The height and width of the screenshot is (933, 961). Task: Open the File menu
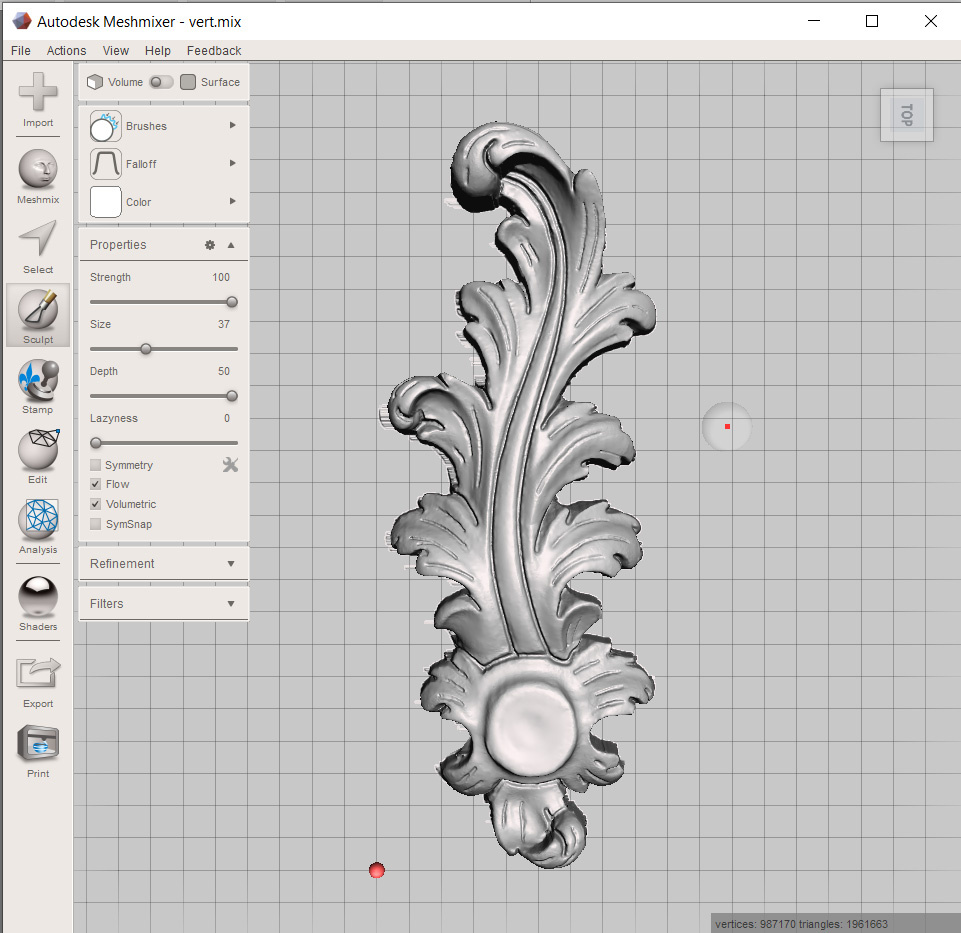click(21, 51)
